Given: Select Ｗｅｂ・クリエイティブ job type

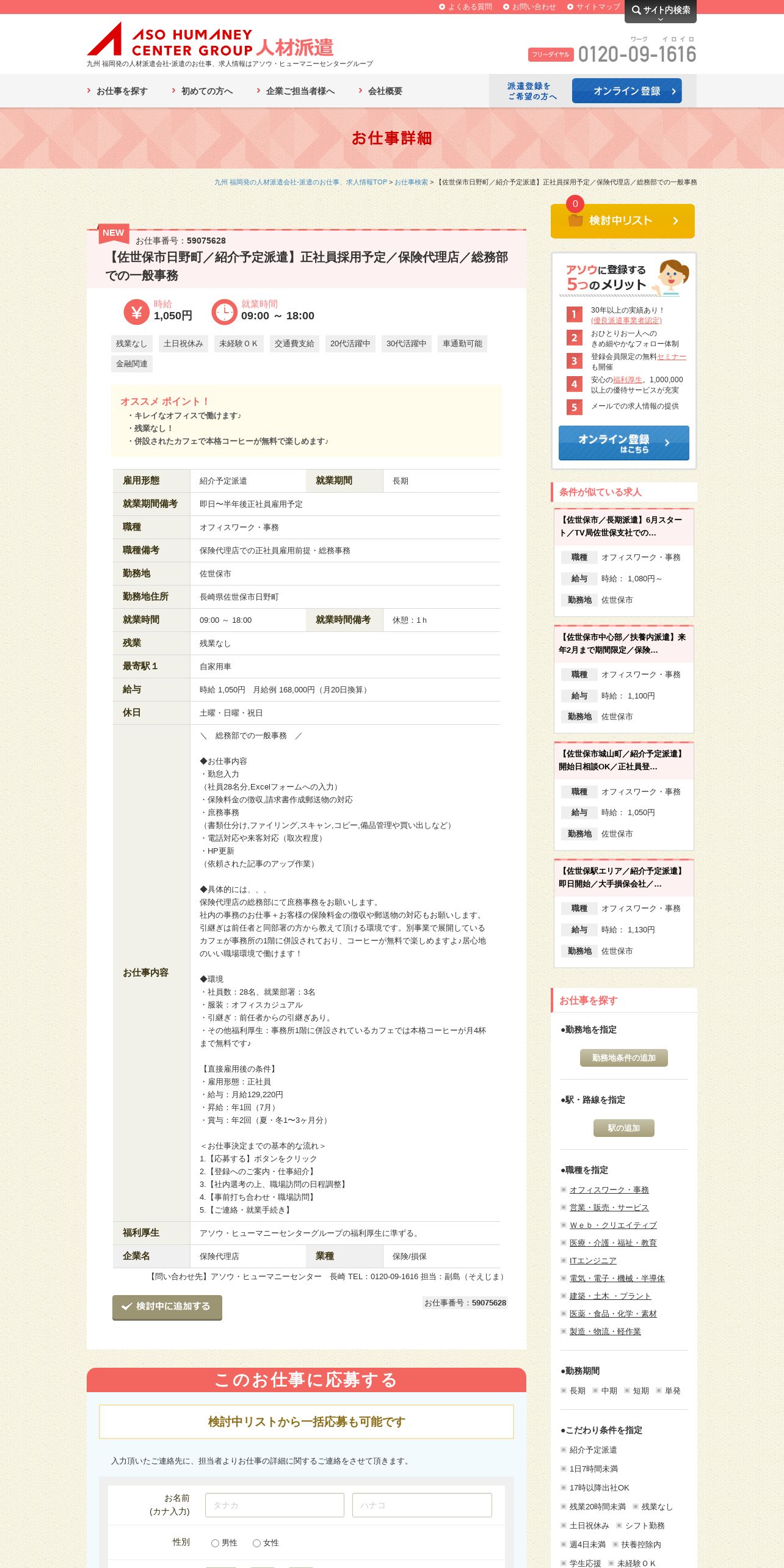Looking at the screenshot, I should 613,1225.
